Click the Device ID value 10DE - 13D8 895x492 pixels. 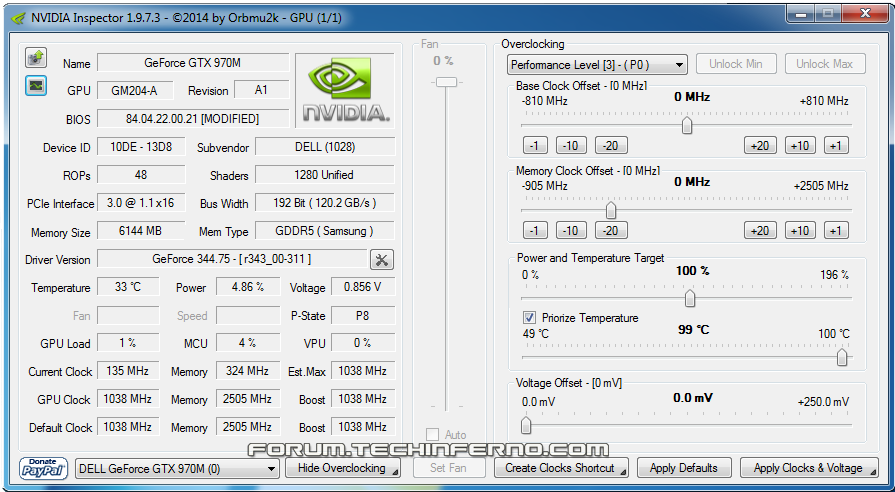[x=141, y=147]
